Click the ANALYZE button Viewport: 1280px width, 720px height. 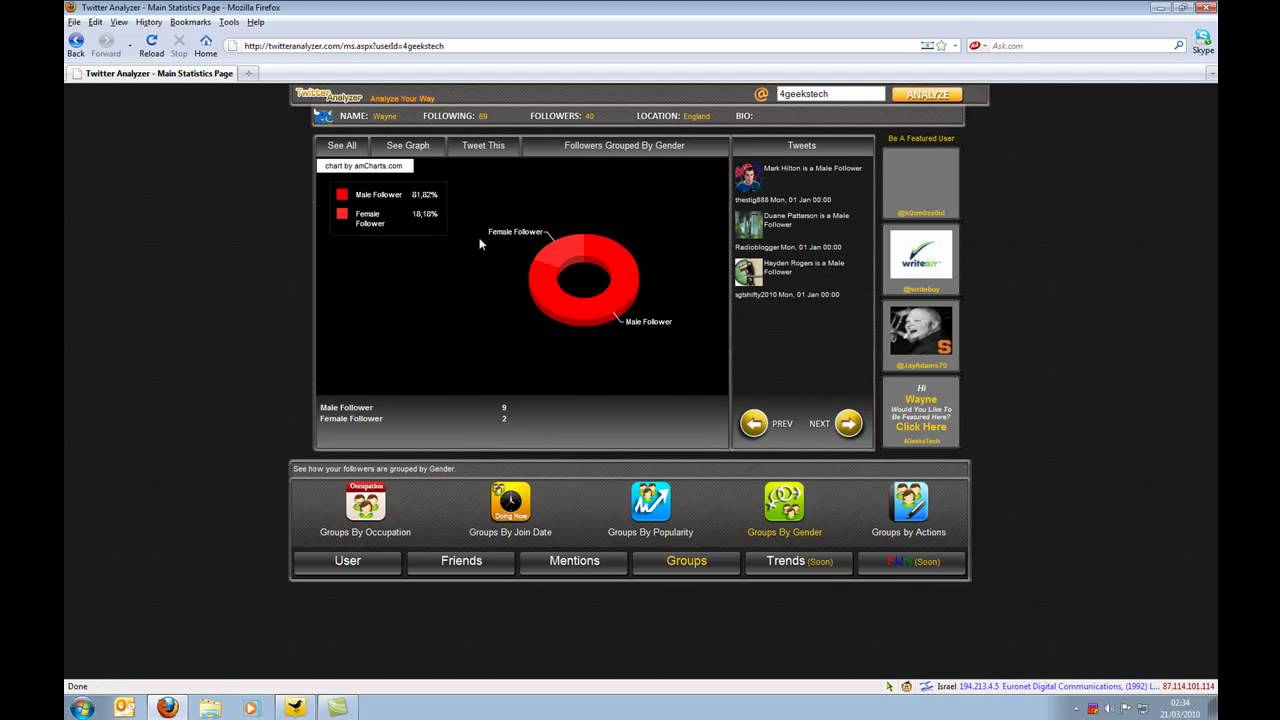[x=927, y=94]
